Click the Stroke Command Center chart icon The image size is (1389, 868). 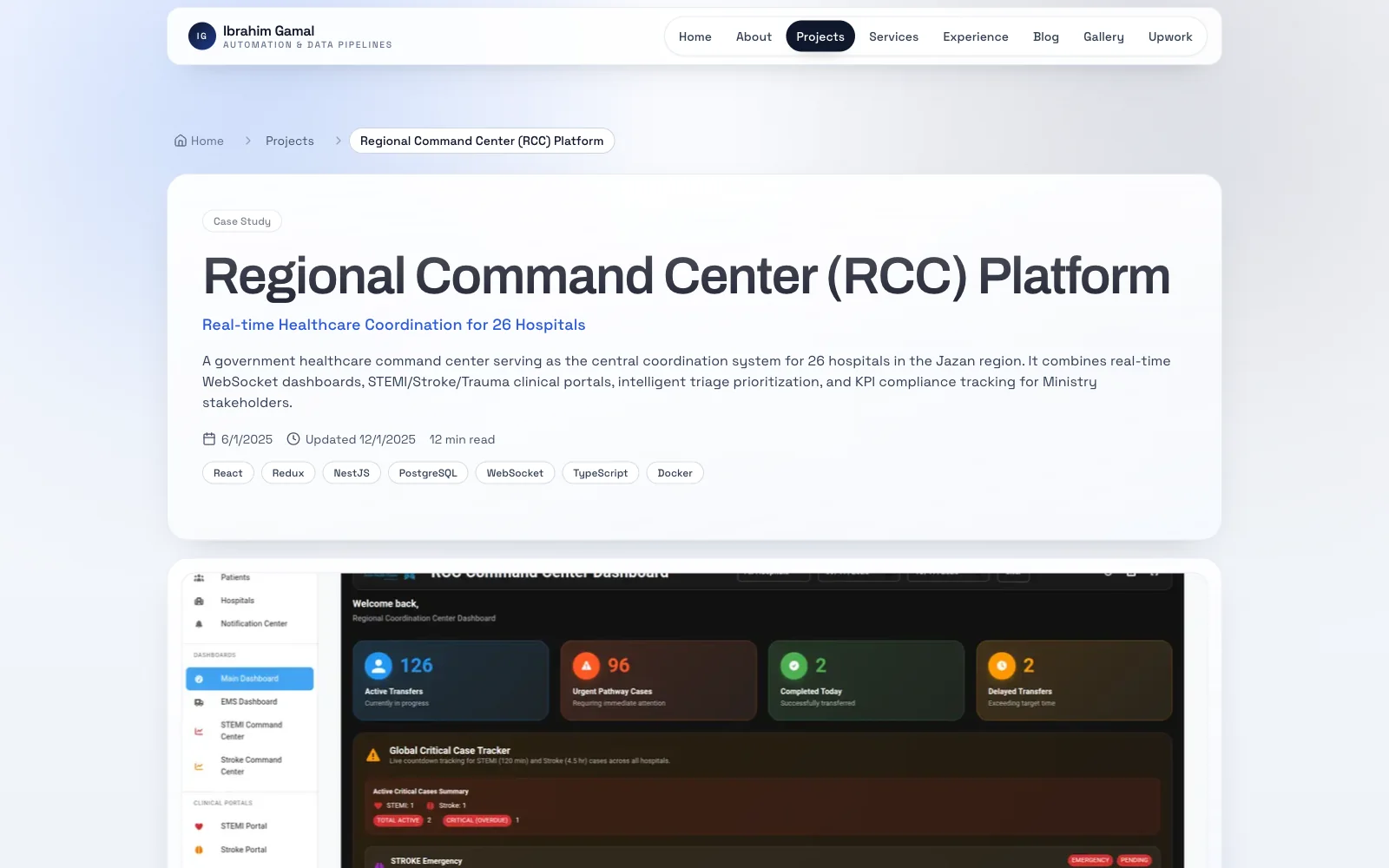(199, 765)
